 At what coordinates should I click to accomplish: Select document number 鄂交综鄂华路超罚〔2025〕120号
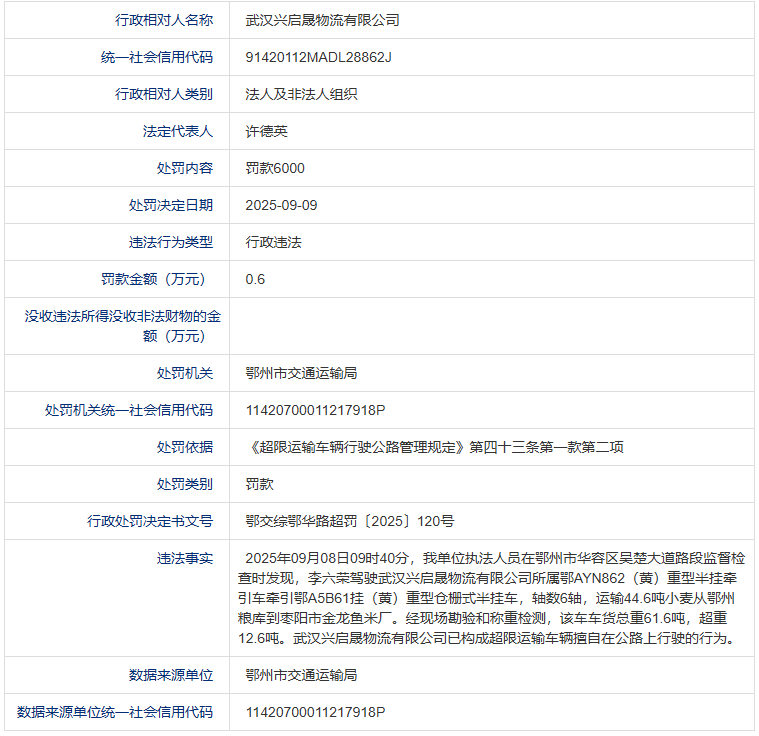(350, 521)
